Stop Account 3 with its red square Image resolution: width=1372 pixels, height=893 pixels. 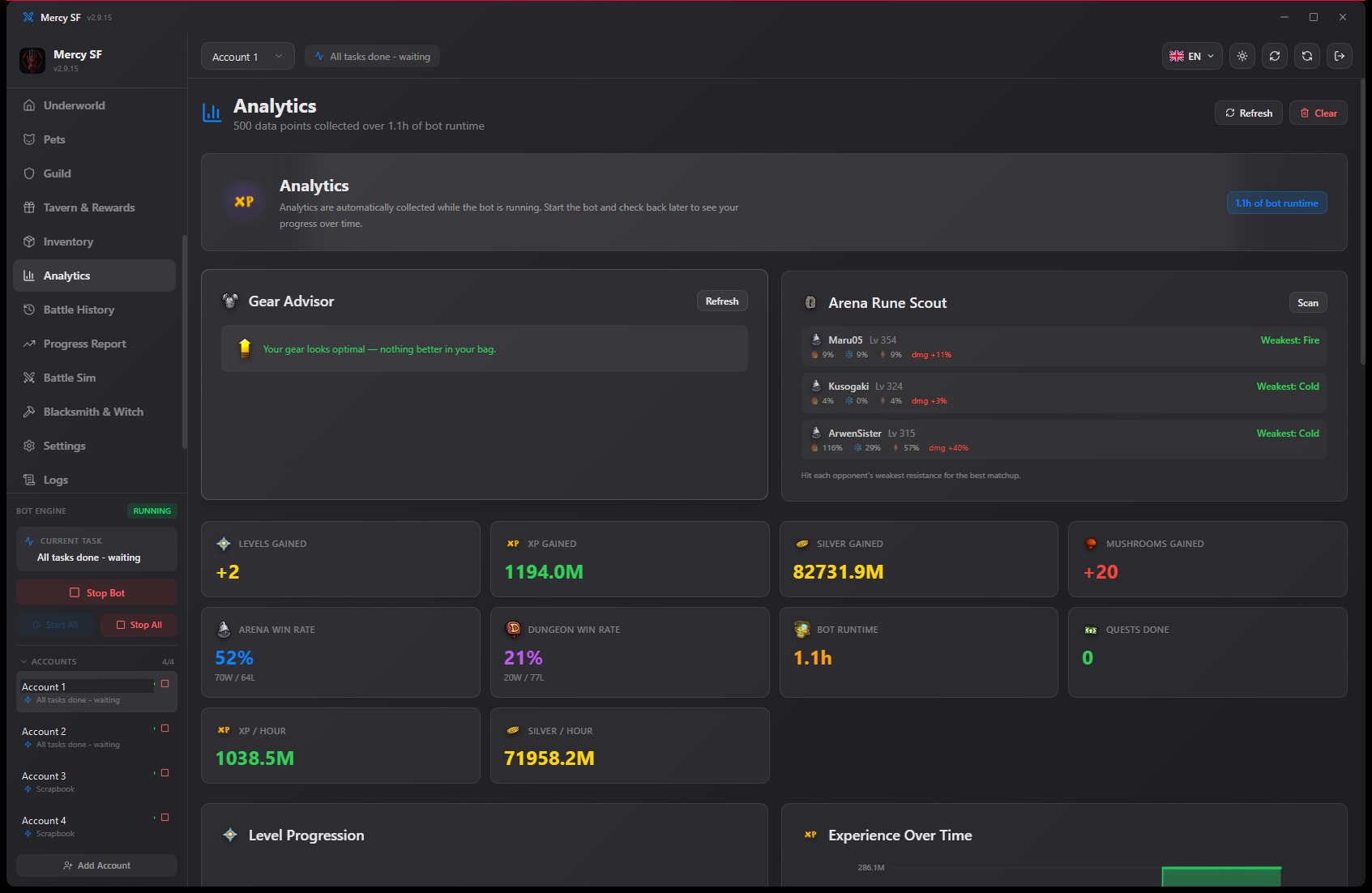(165, 773)
